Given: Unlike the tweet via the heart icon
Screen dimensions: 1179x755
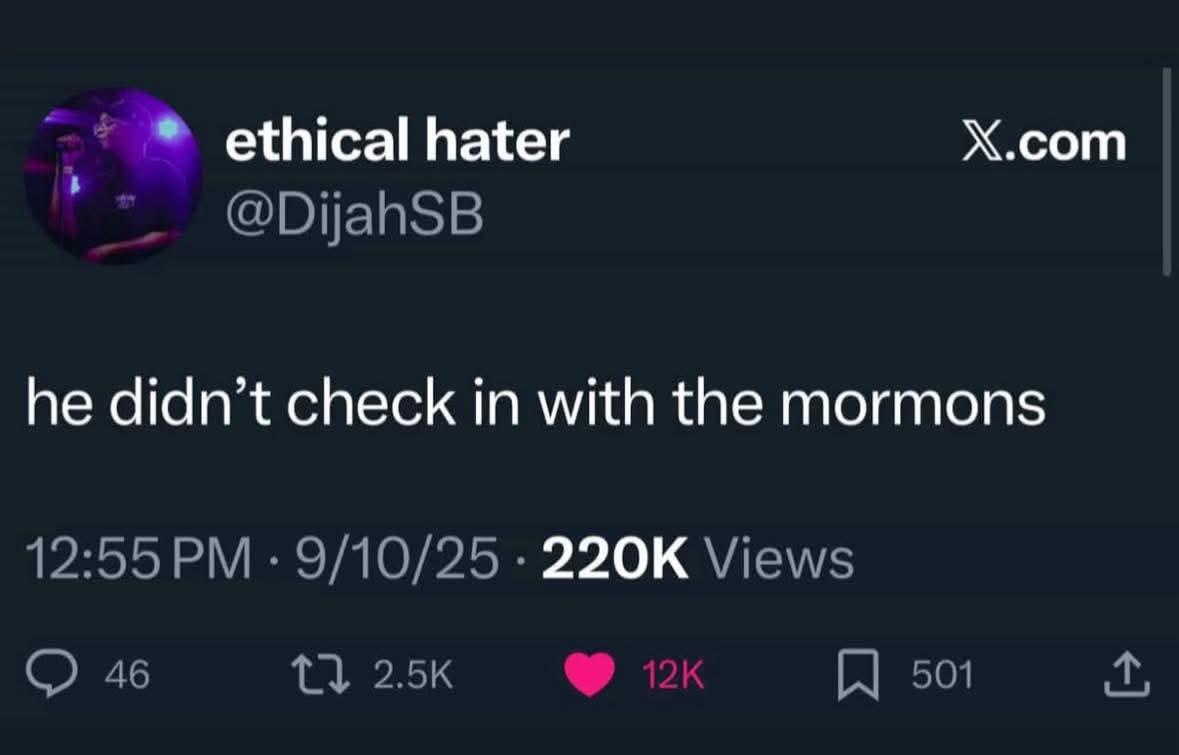Looking at the screenshot, I should 592,675.
